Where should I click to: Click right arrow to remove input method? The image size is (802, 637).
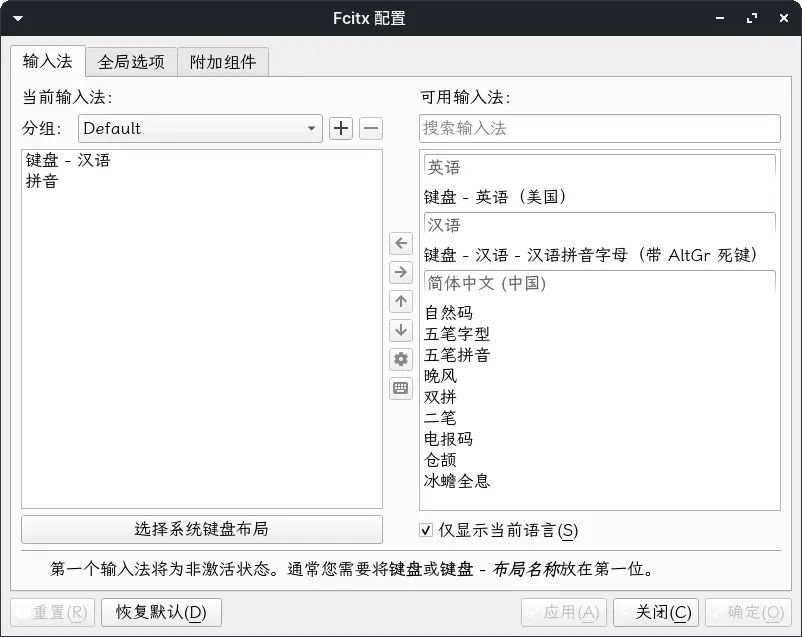pos(401,272)
